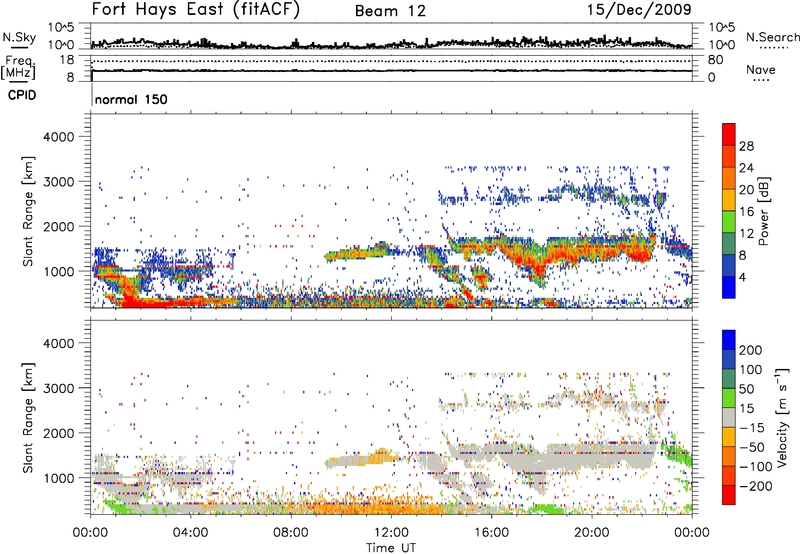Screen dimensions: 800x554
Task: Click the 'Beam 12' label
Action: (390, 11)
